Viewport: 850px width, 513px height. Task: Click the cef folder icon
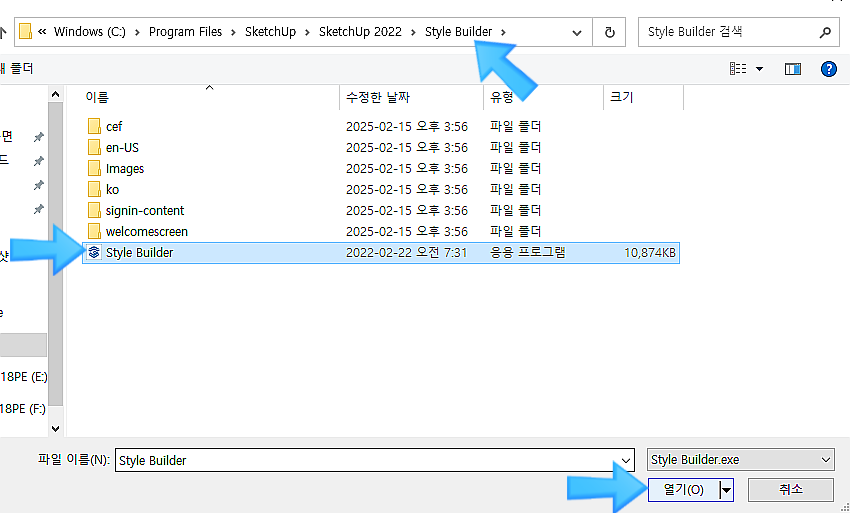pos(94,126)
